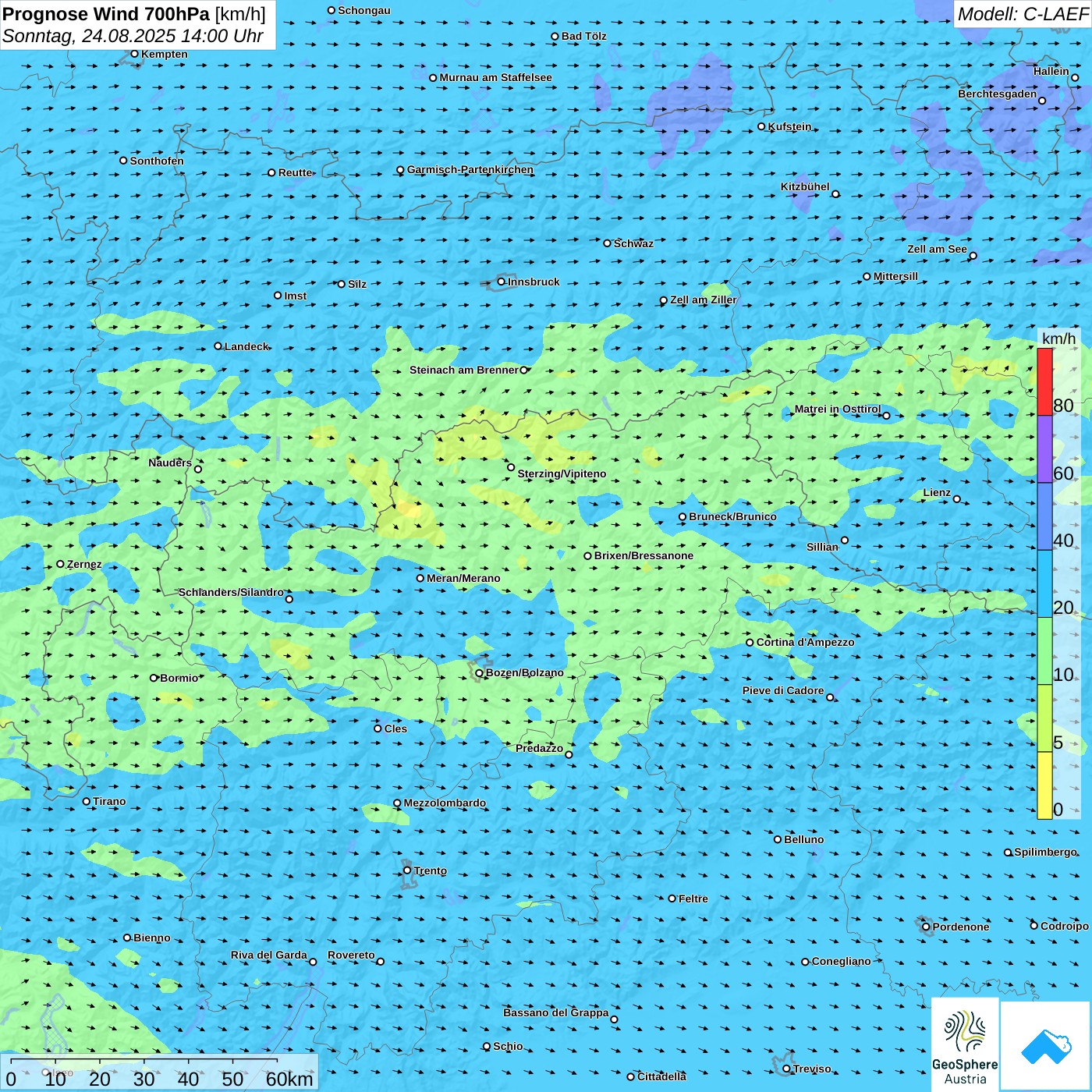Click the Pieve di Cadore label
The image size is (1092, 1092).
pyautogui.click(x=782, y=690)
